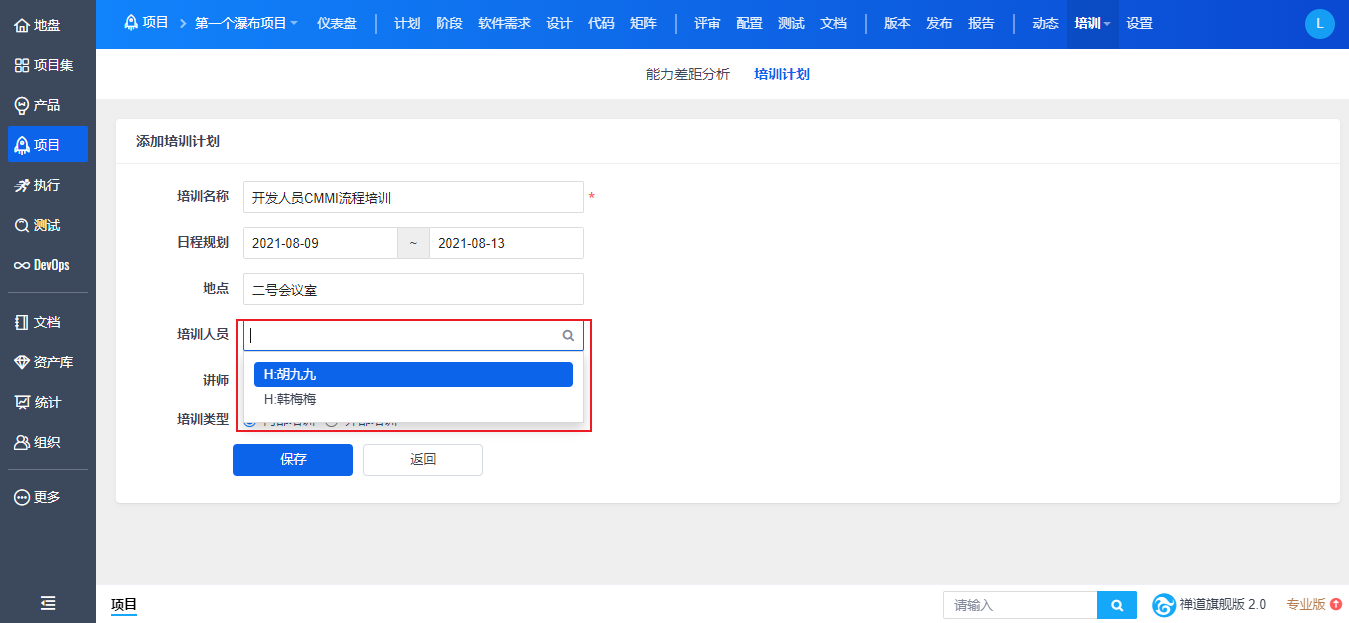This screenshot has width=1349, height=623.
Task: Open the 设计 menu item
Action: tap(559, 23)
